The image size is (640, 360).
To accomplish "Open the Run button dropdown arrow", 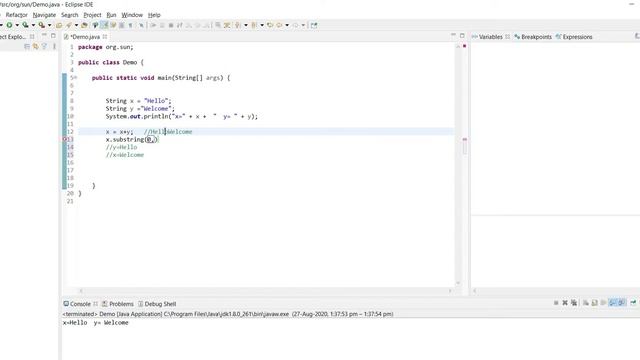I will (17, 25).
